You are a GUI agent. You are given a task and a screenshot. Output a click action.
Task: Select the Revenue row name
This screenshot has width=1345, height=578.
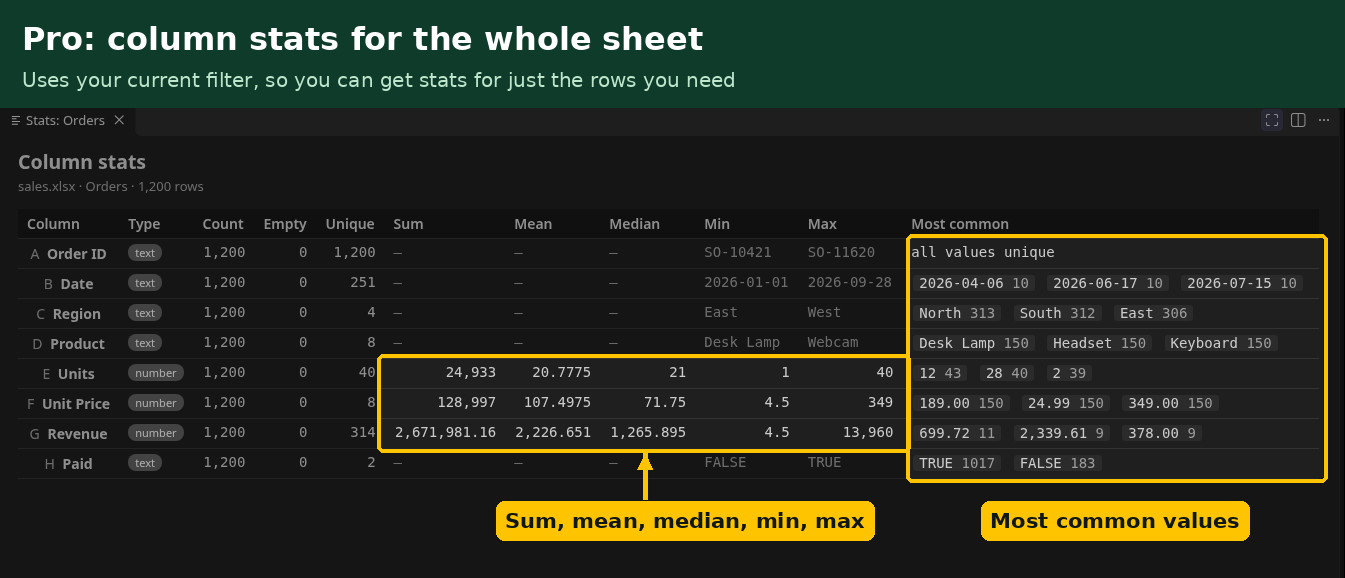(77, 434)
